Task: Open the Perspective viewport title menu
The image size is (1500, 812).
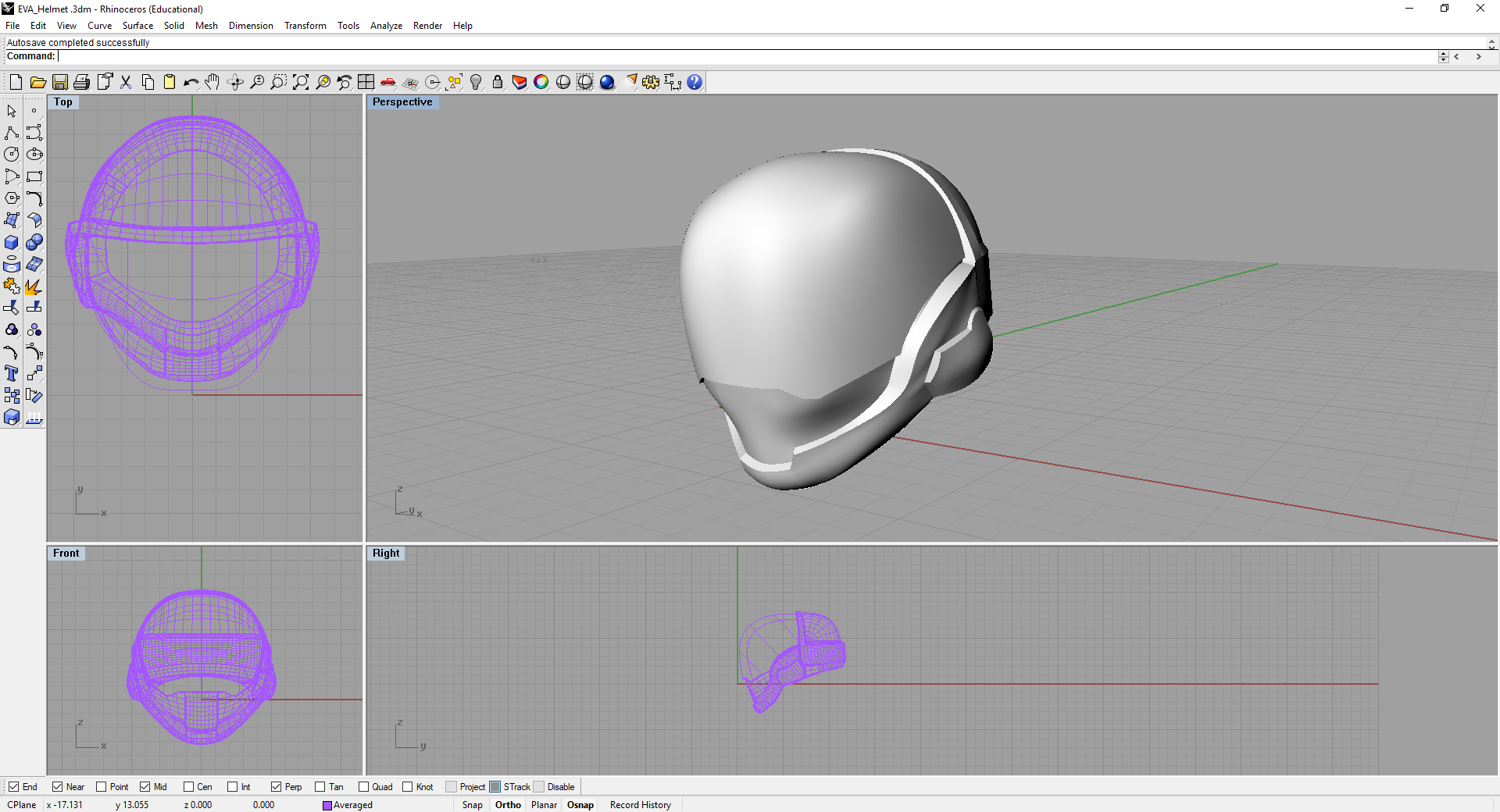Action: [x=402, y=102]
